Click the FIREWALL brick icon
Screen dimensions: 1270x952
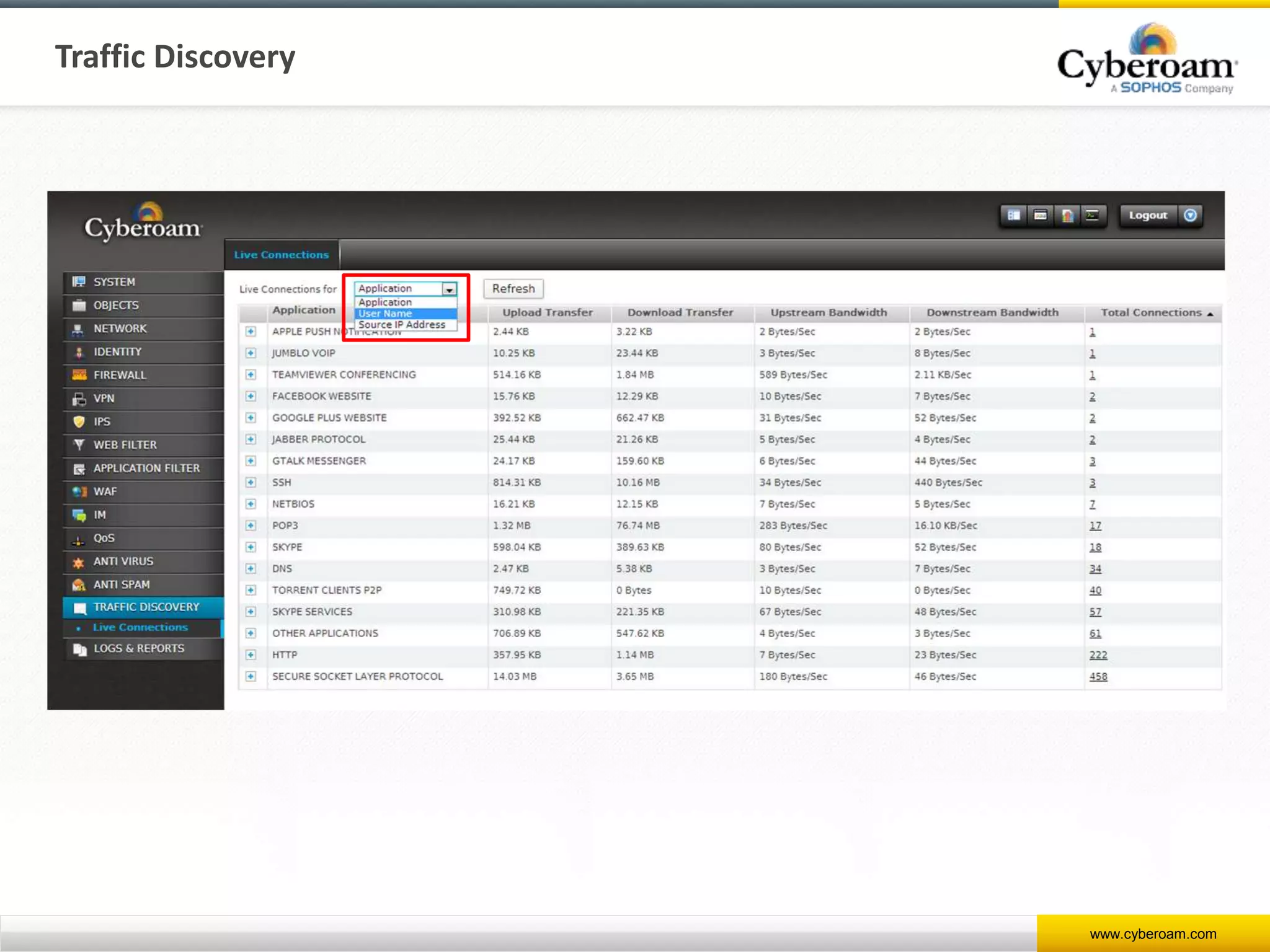[x=79, y=375]
